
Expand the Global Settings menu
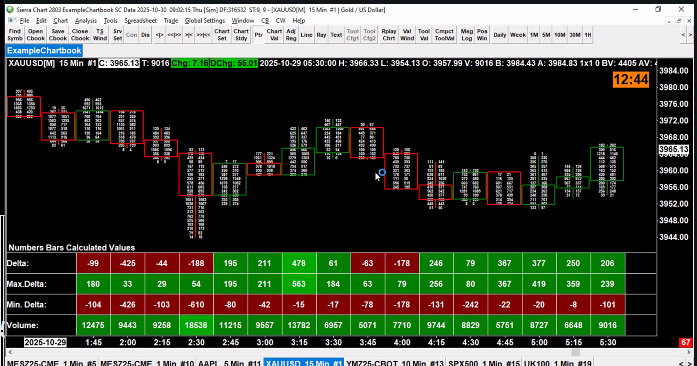pos(205,20)
